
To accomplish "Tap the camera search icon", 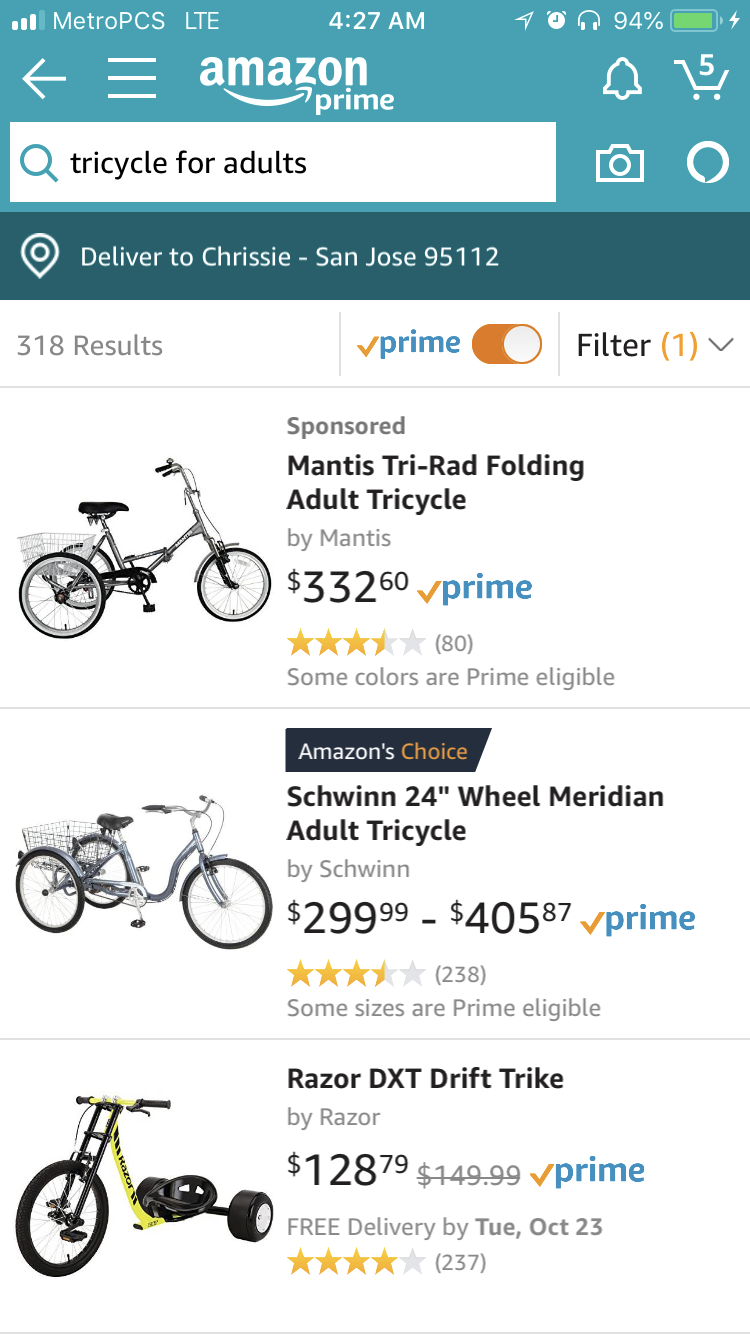I will click(619, 163).
